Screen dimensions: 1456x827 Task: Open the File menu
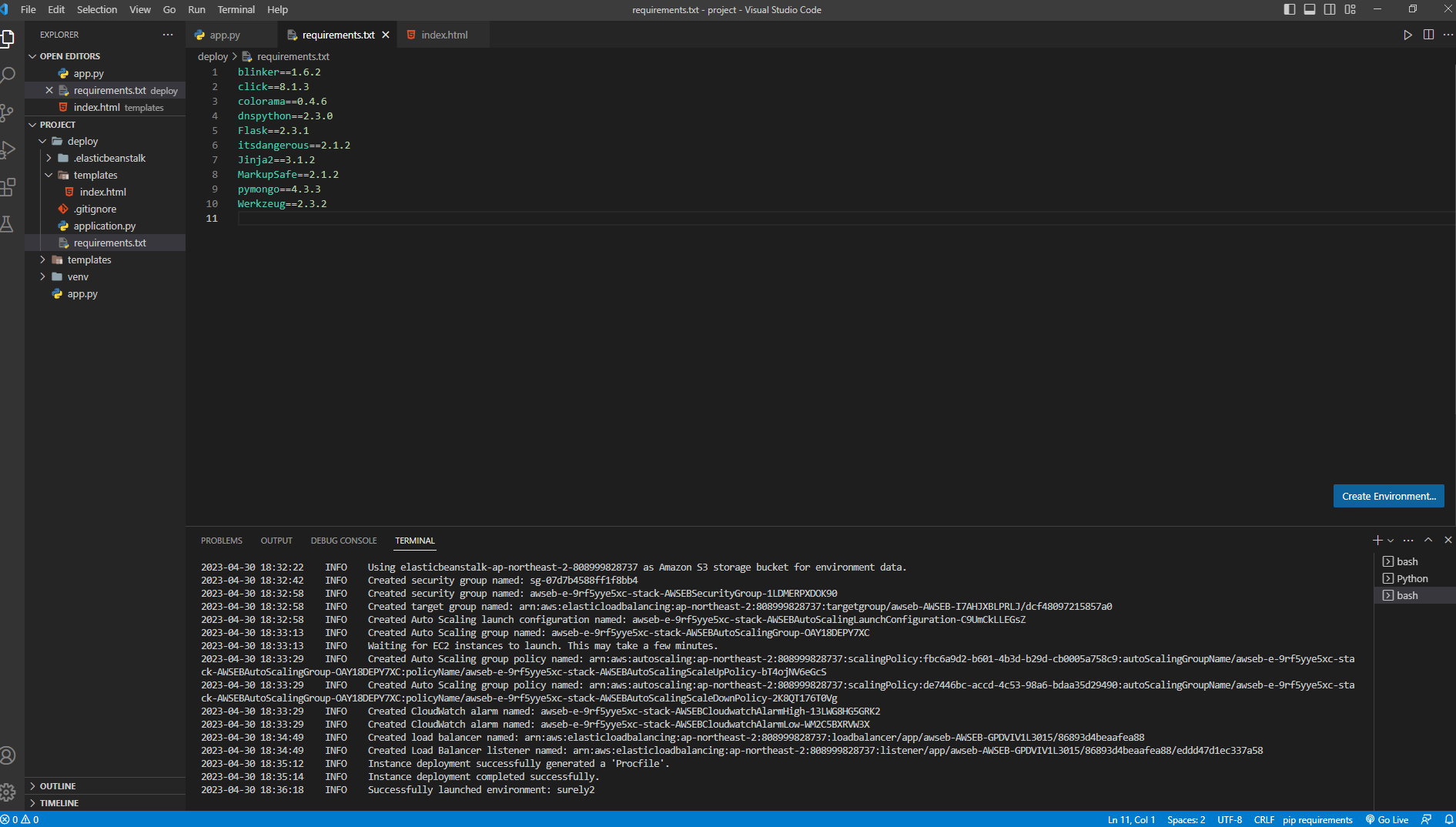click(28, 9)
